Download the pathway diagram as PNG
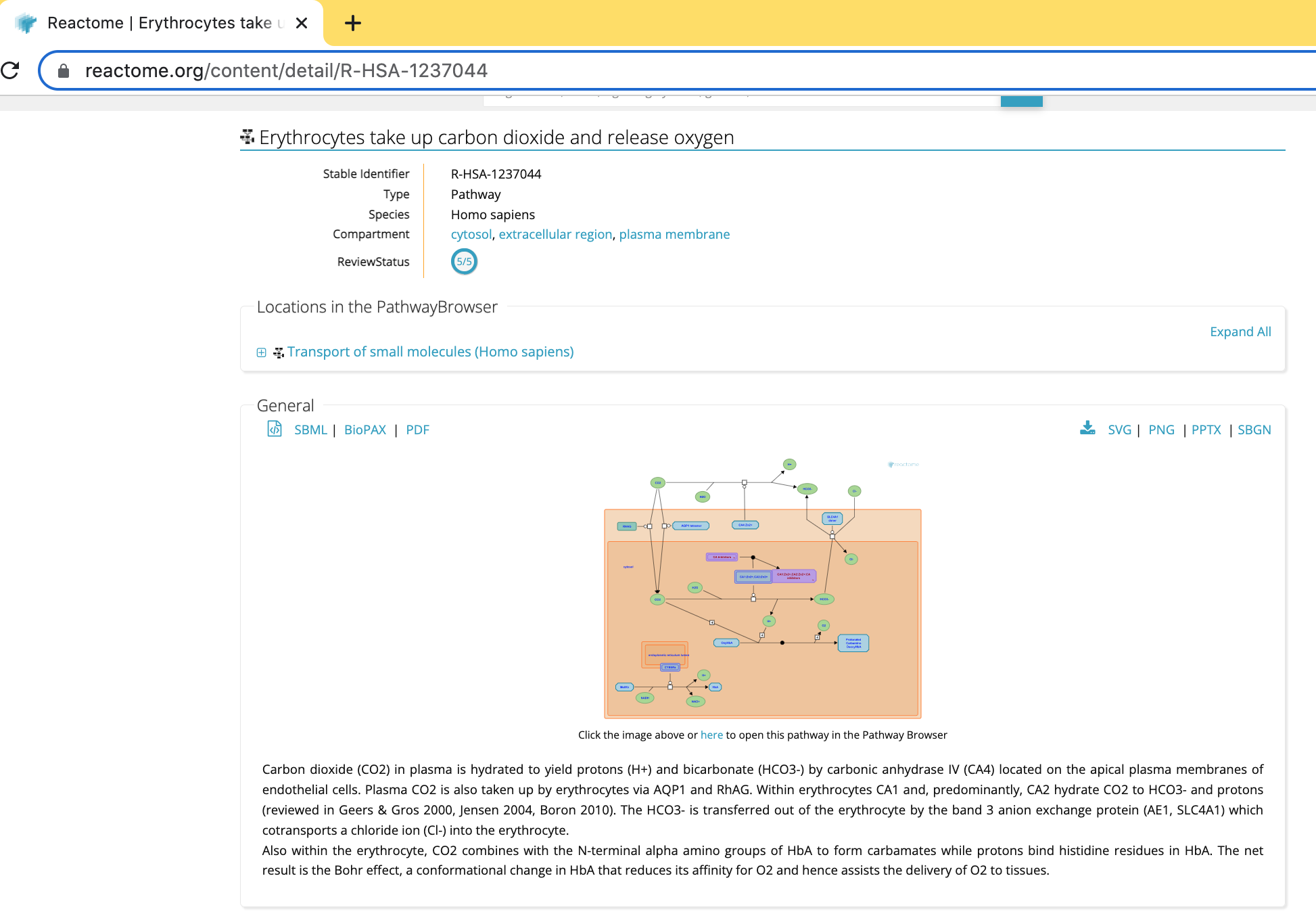The width and height of the screenshot is (1316, 920). coord(1160,430)
